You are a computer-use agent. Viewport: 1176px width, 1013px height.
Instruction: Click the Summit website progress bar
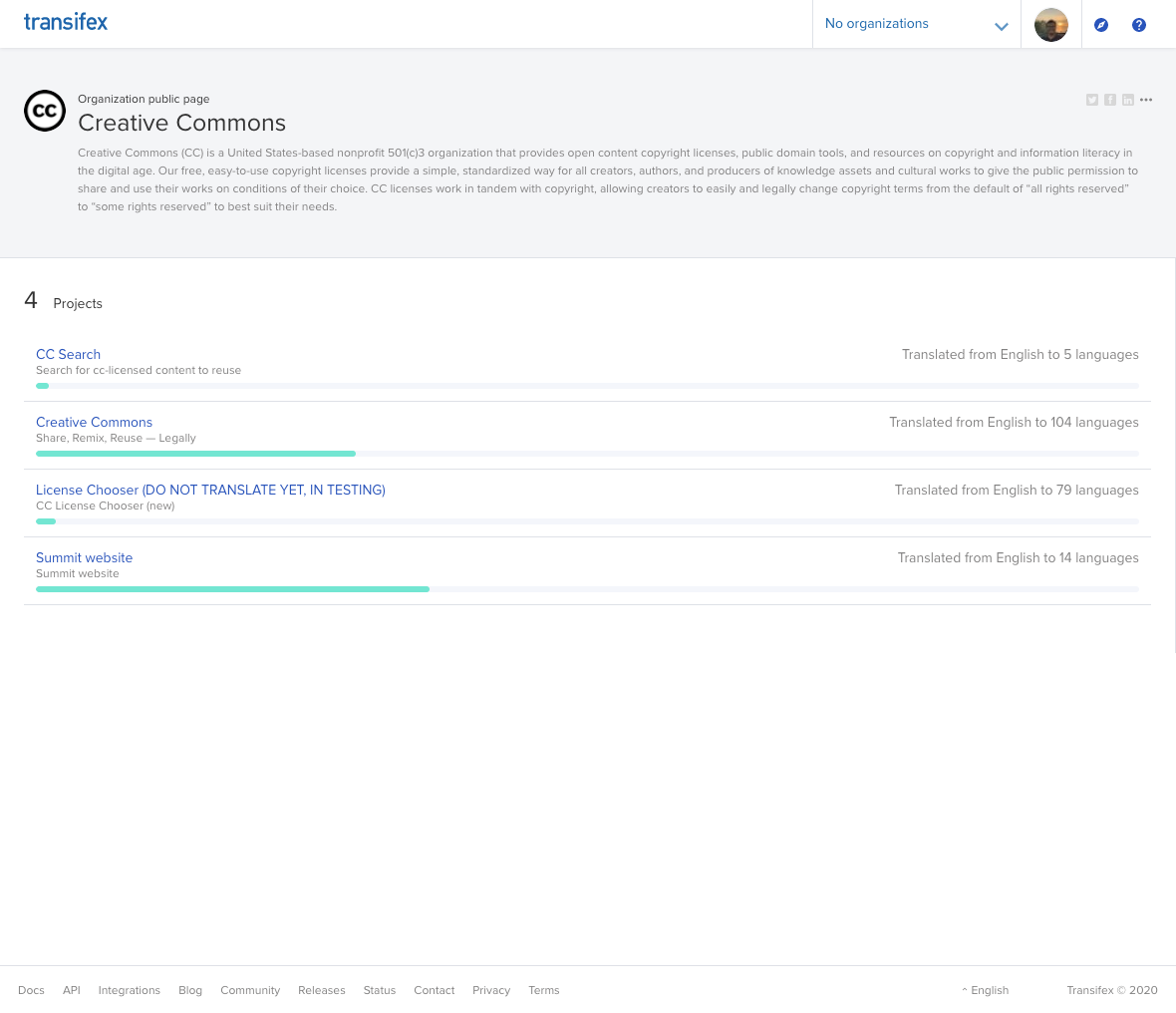tap(587, 589)
